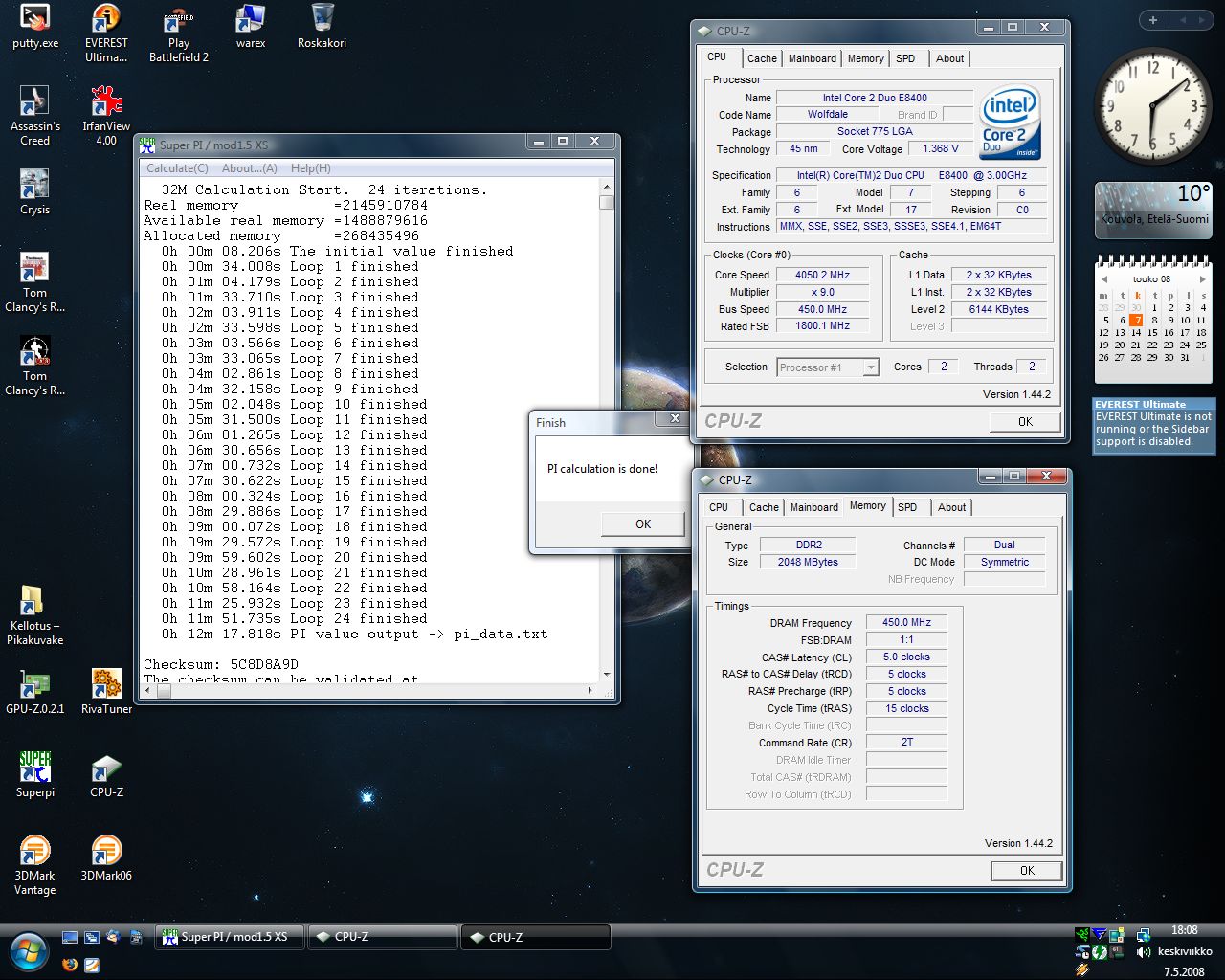Screen dimensions: 1225x980
Task: Select the CPU tab in lower CPU-Z window
Action: [x=719, y=507]
